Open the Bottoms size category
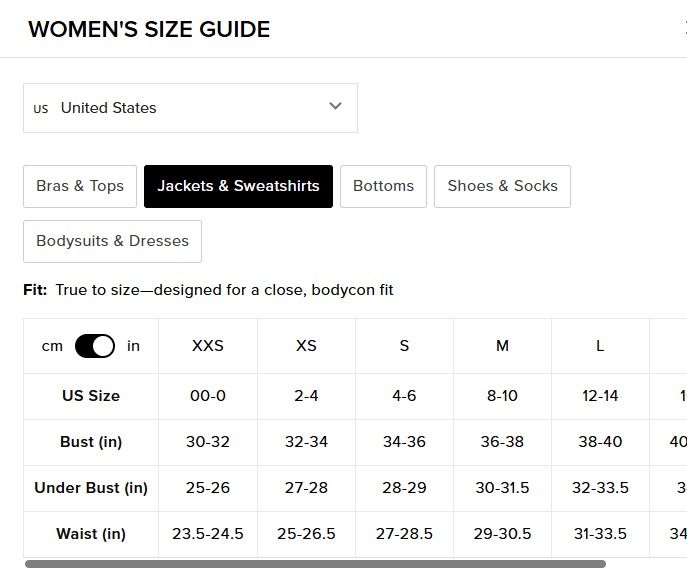The height and width of the screenshot is (586, 687). click(383, 186)
